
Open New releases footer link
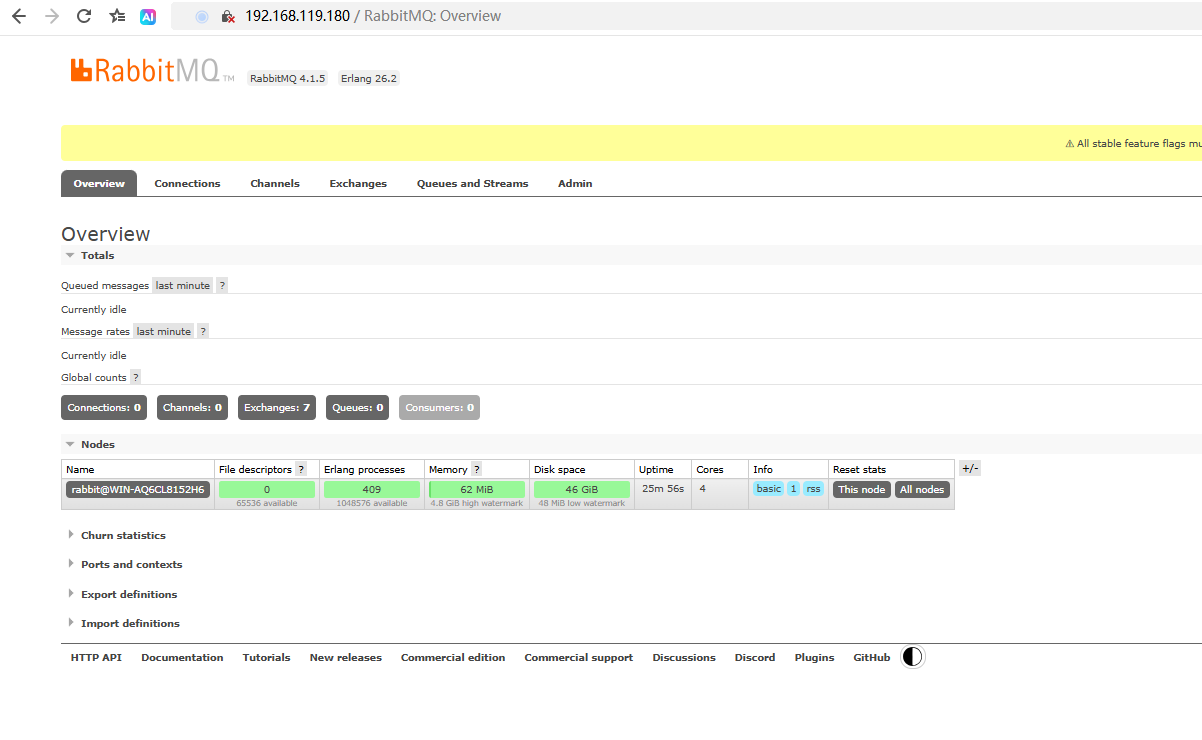tap(346, 658)
